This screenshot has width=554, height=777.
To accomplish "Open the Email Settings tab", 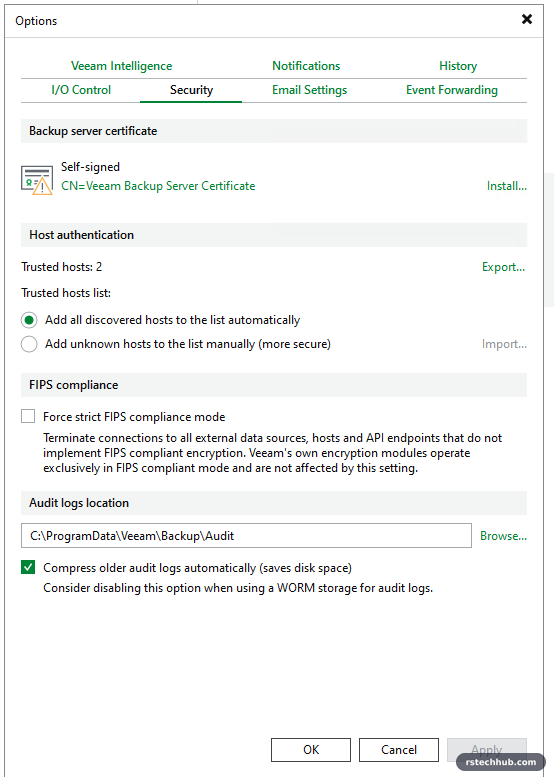I will (309, 90).
